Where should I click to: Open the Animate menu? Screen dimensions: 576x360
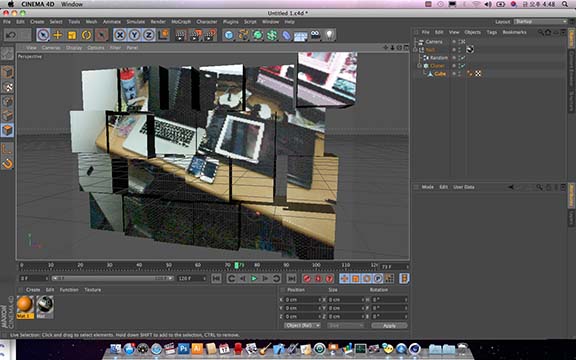click(112, 22)
